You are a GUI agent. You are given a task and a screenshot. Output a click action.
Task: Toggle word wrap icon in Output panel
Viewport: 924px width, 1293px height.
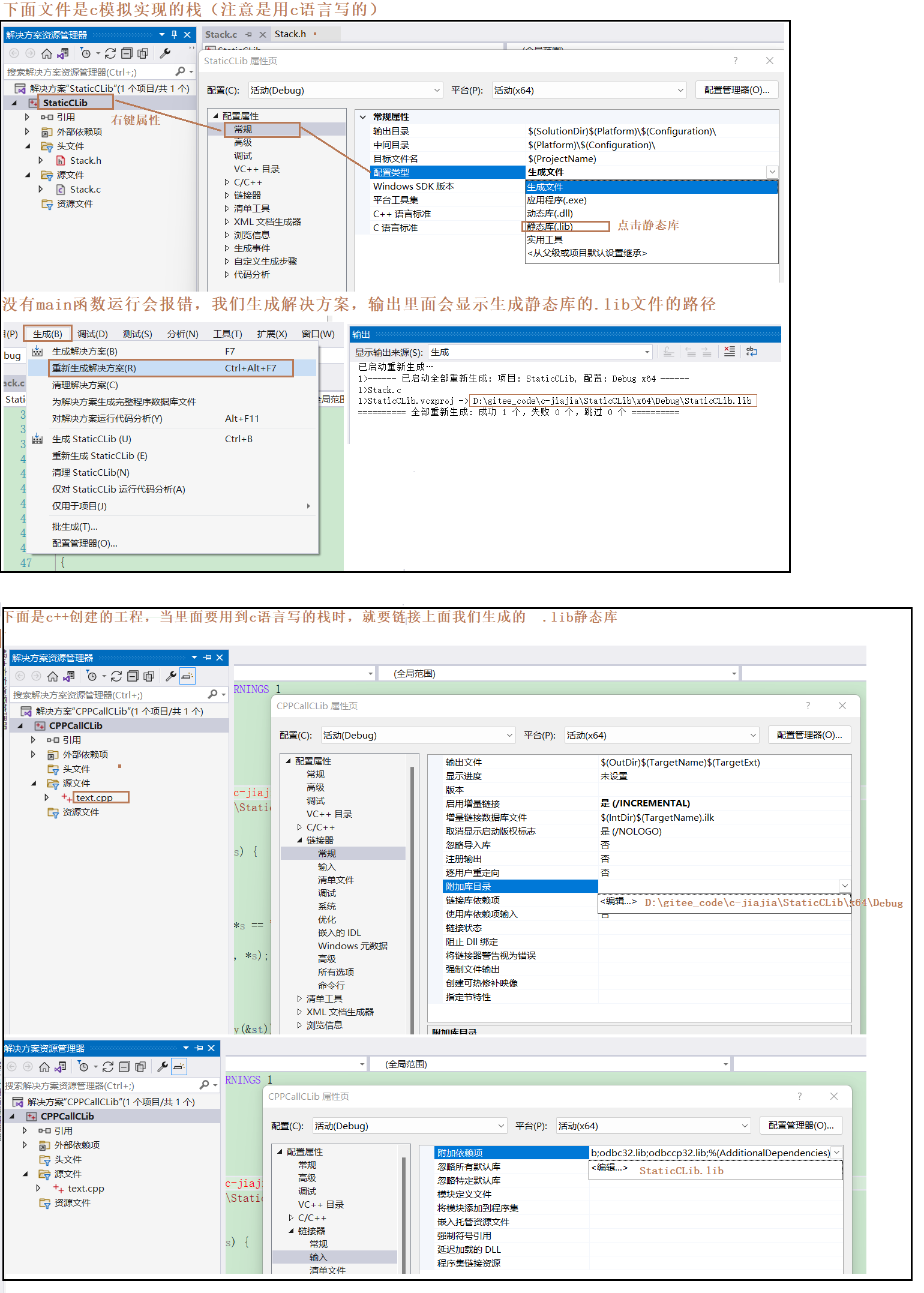click(x=752, y=352)
